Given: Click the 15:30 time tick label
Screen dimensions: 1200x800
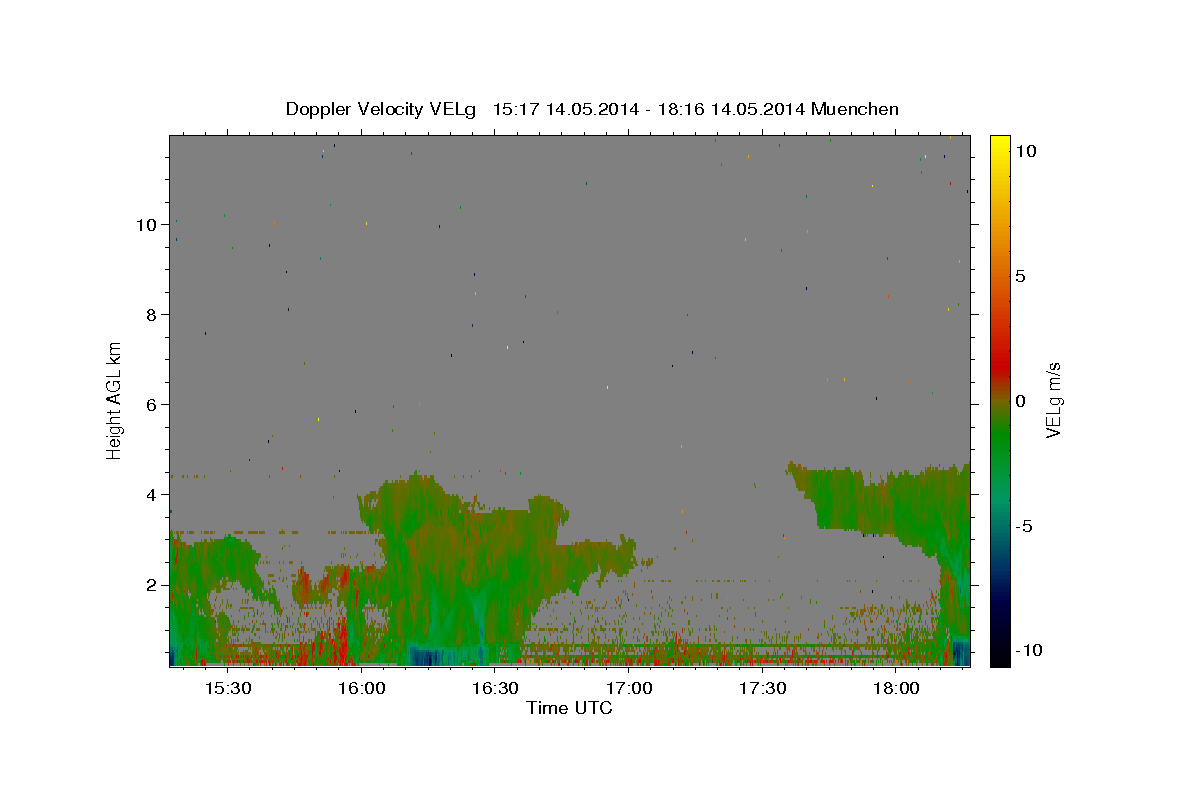Looking at the screenshot, I should click(228, 689).
